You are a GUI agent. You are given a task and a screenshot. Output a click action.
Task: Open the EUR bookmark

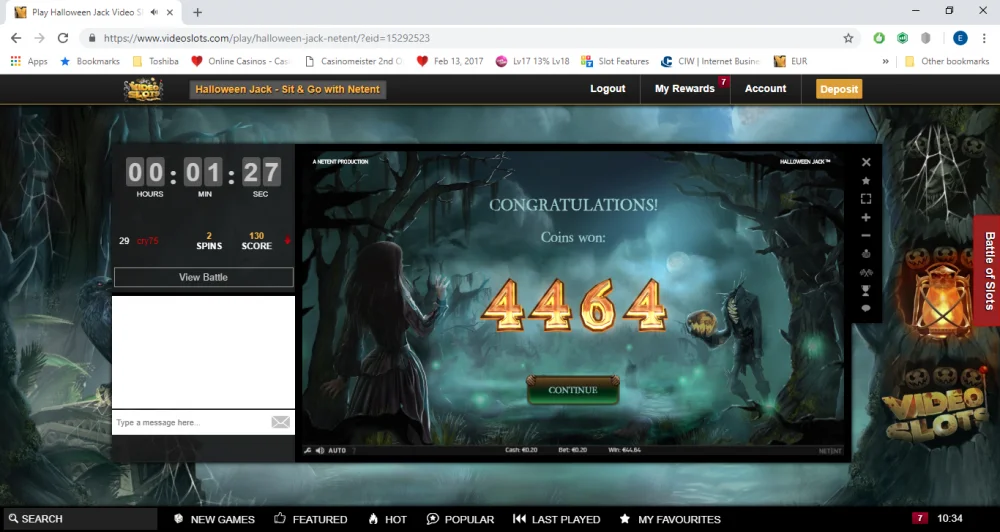[790, 61]
